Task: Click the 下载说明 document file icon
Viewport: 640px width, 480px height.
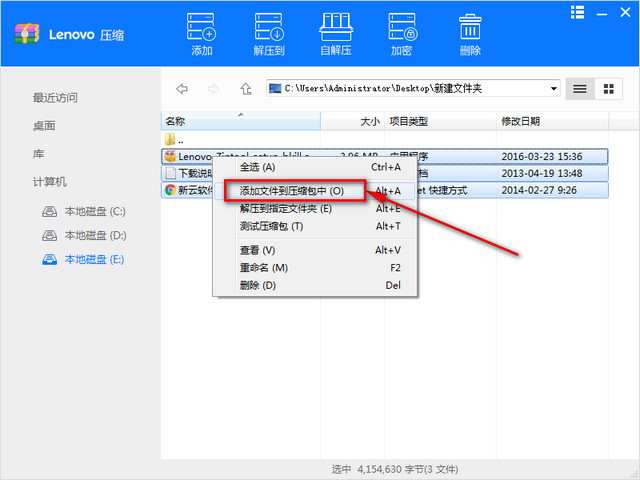Action: tap(170, 173)
